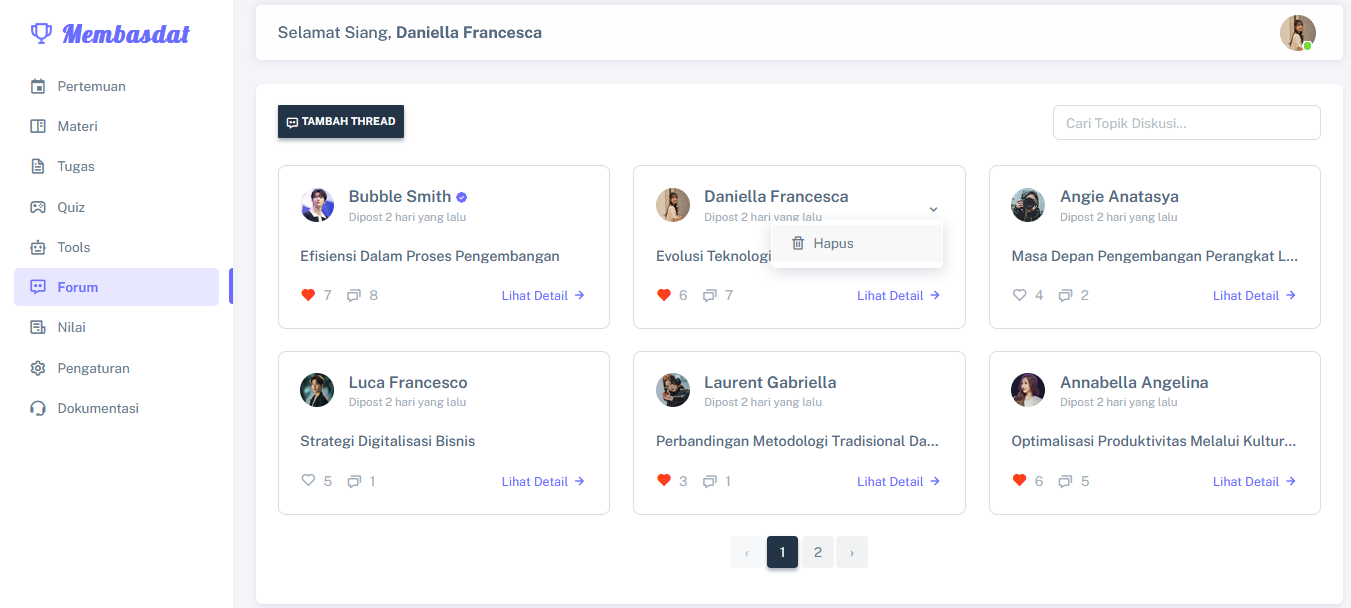Click Laurent Gabriella's avatar thumbnail
Viewport: 1351px width, 608px height.
click(x=673, y=390)
